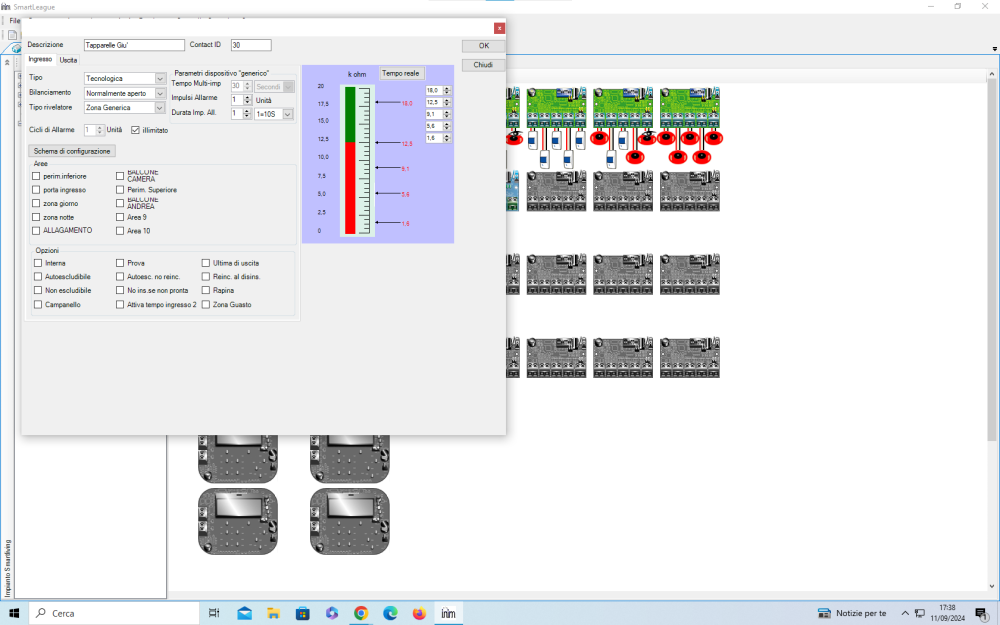Launch Microsoft Edge from the taskbar
Screen dimensions: 1000x625
(x=390, y=613)
